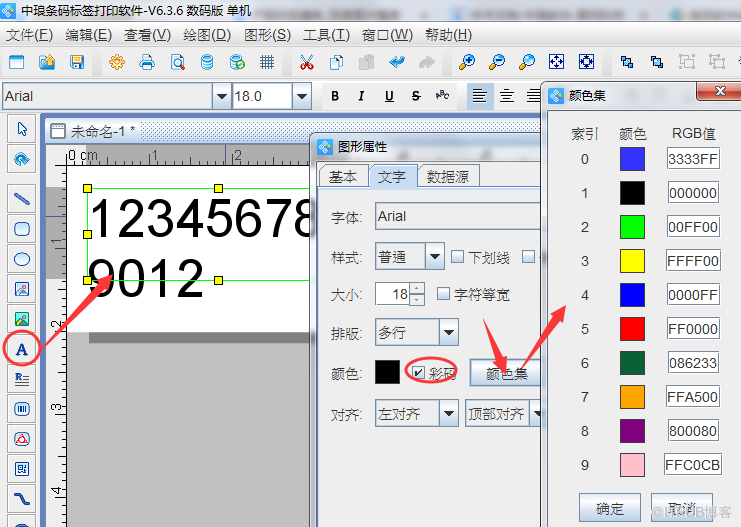The width and height of the screenshot is (741, 527).
Task: Toggle bold text formatting
Action: point(335,96)
